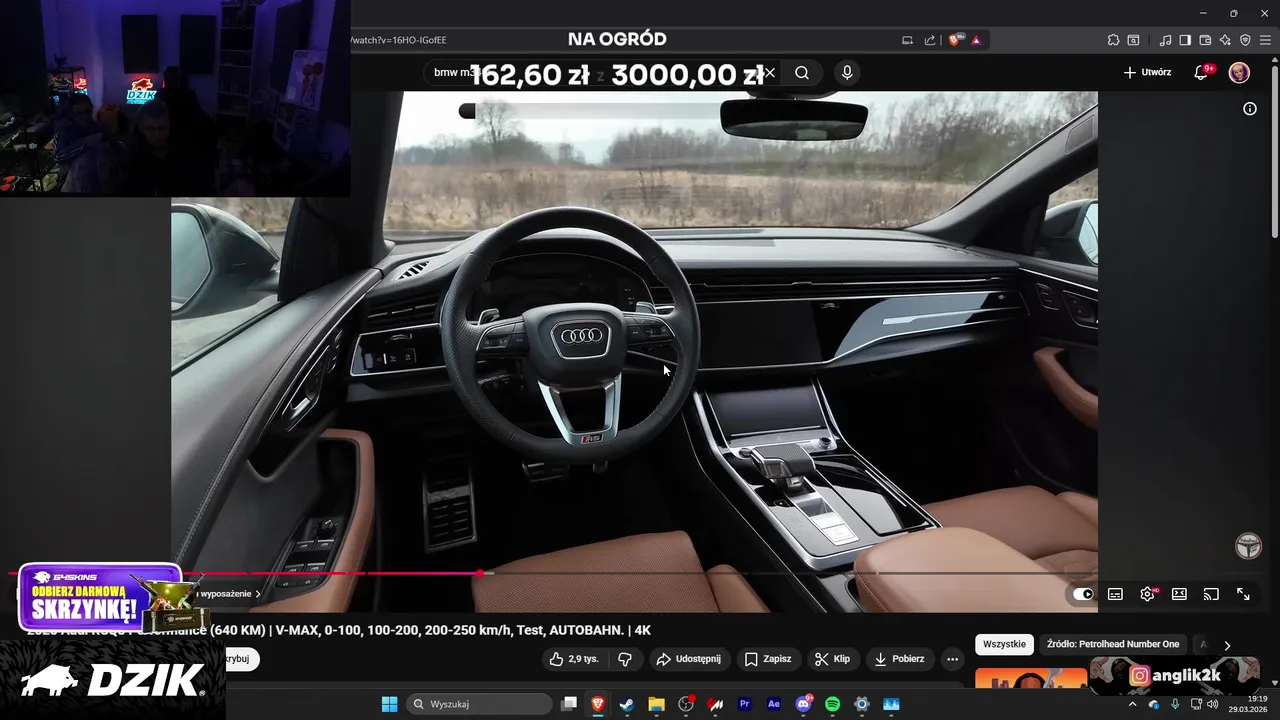Open File Explorer from taskbar

click(x=656, y=704)
